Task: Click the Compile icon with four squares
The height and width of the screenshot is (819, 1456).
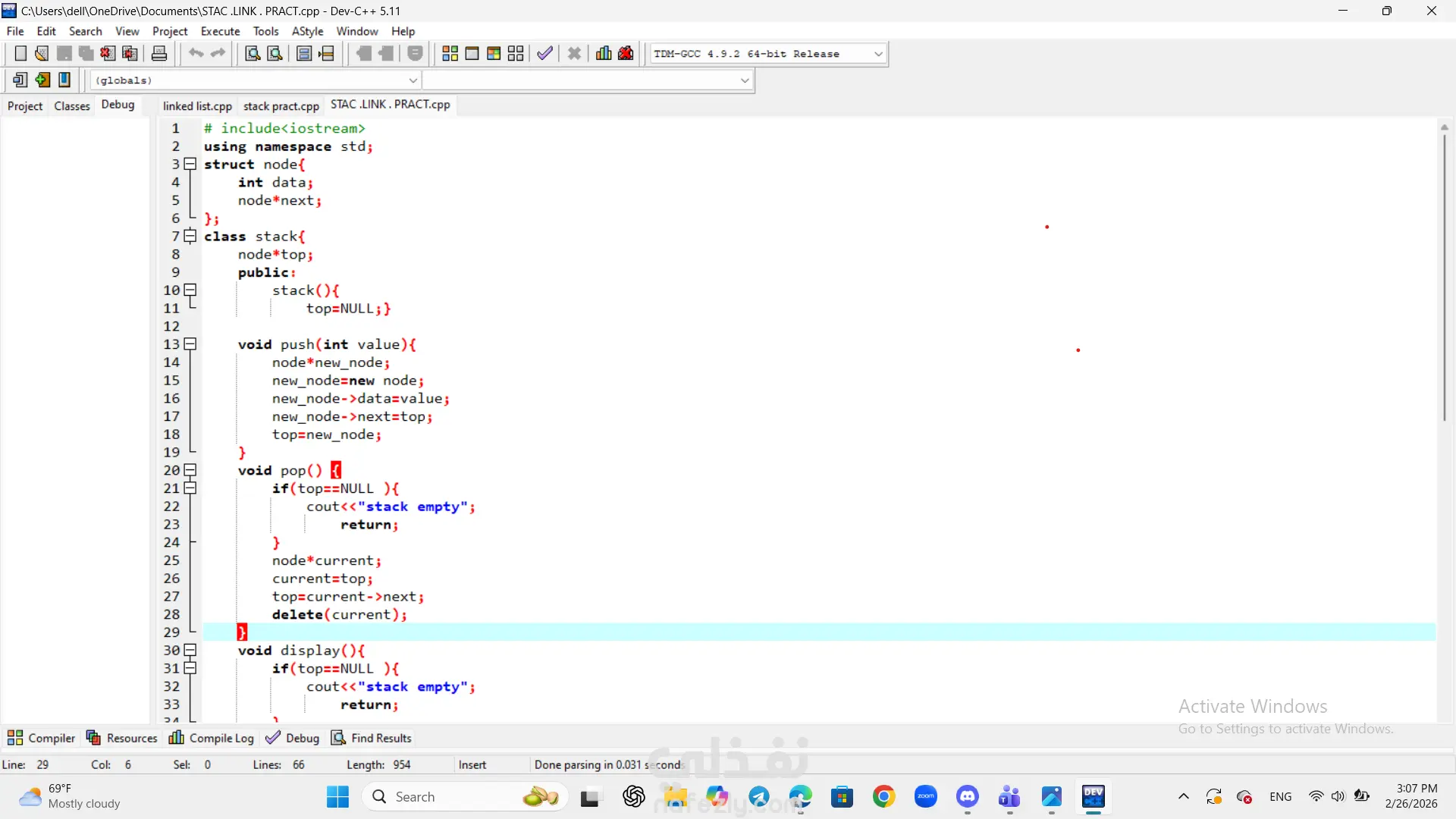Action: coord(450,53)
